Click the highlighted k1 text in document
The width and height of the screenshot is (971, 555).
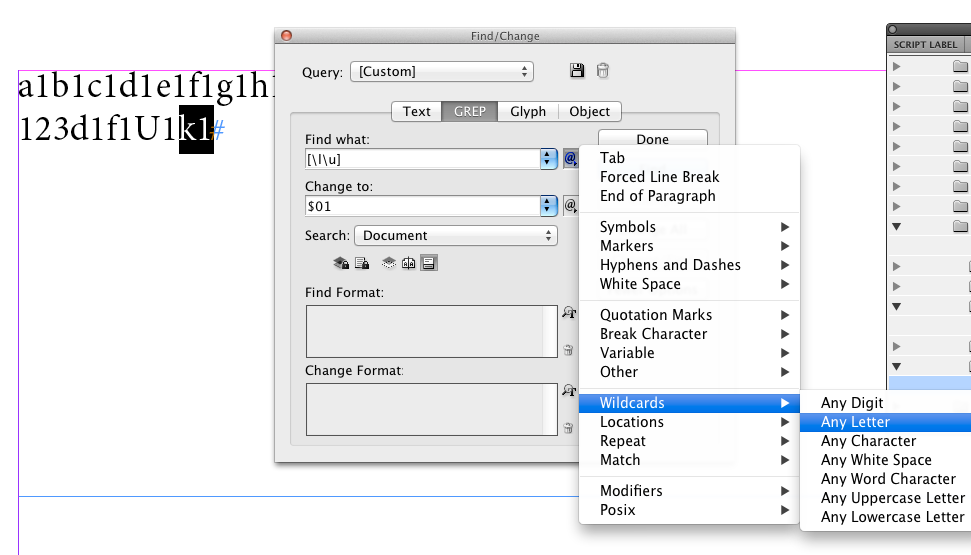point(196,129)
